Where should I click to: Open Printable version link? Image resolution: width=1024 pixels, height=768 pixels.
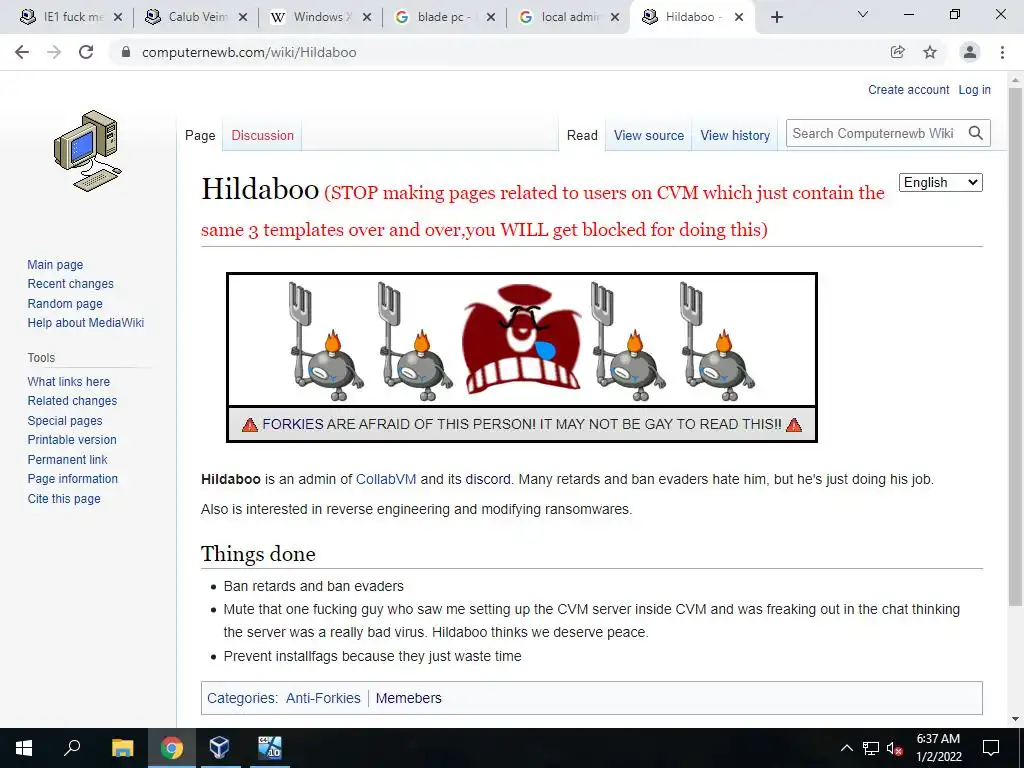pos(72,440)
